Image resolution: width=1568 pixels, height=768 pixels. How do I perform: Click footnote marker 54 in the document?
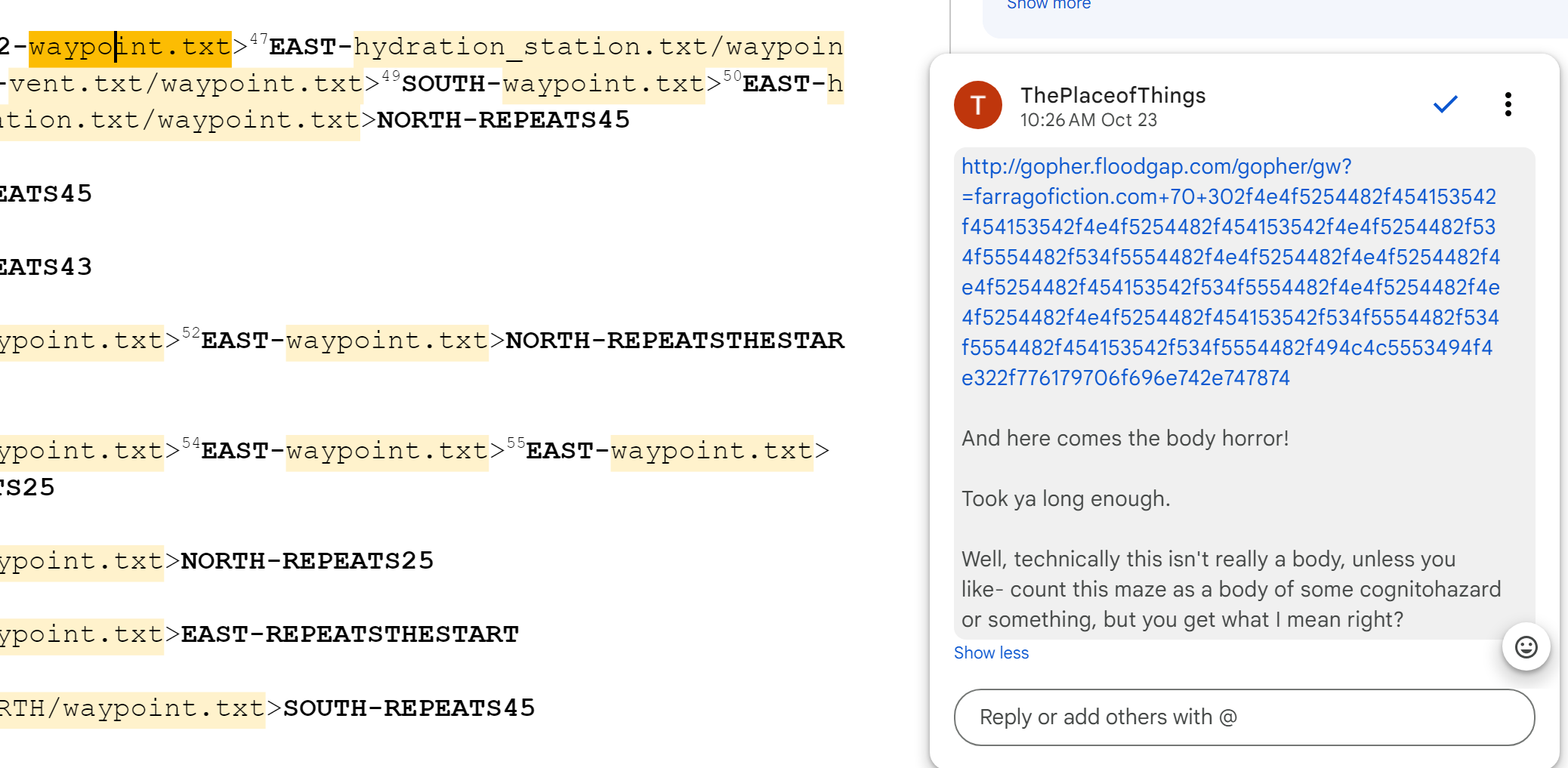191,443
